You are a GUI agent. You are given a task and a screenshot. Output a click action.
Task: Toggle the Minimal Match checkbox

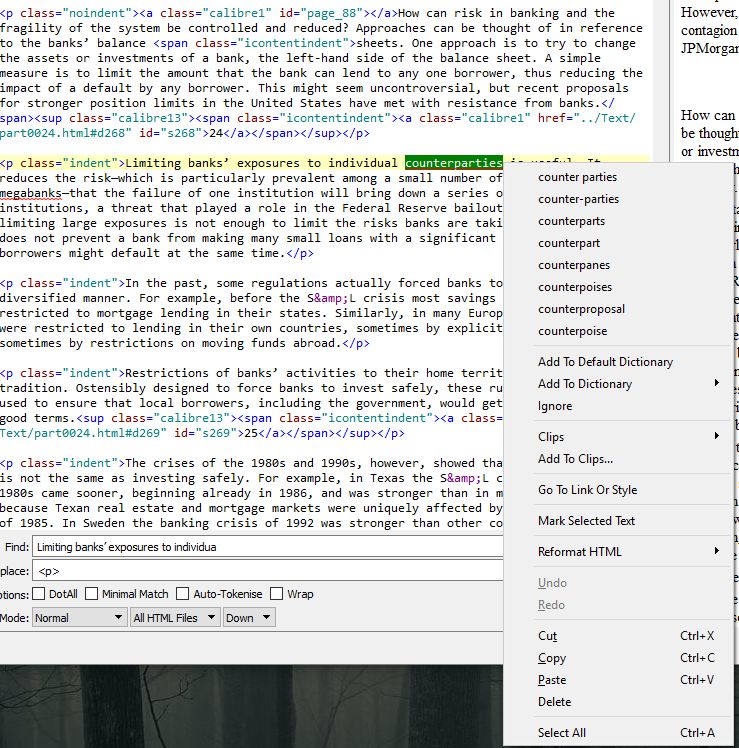click(92, 594)
